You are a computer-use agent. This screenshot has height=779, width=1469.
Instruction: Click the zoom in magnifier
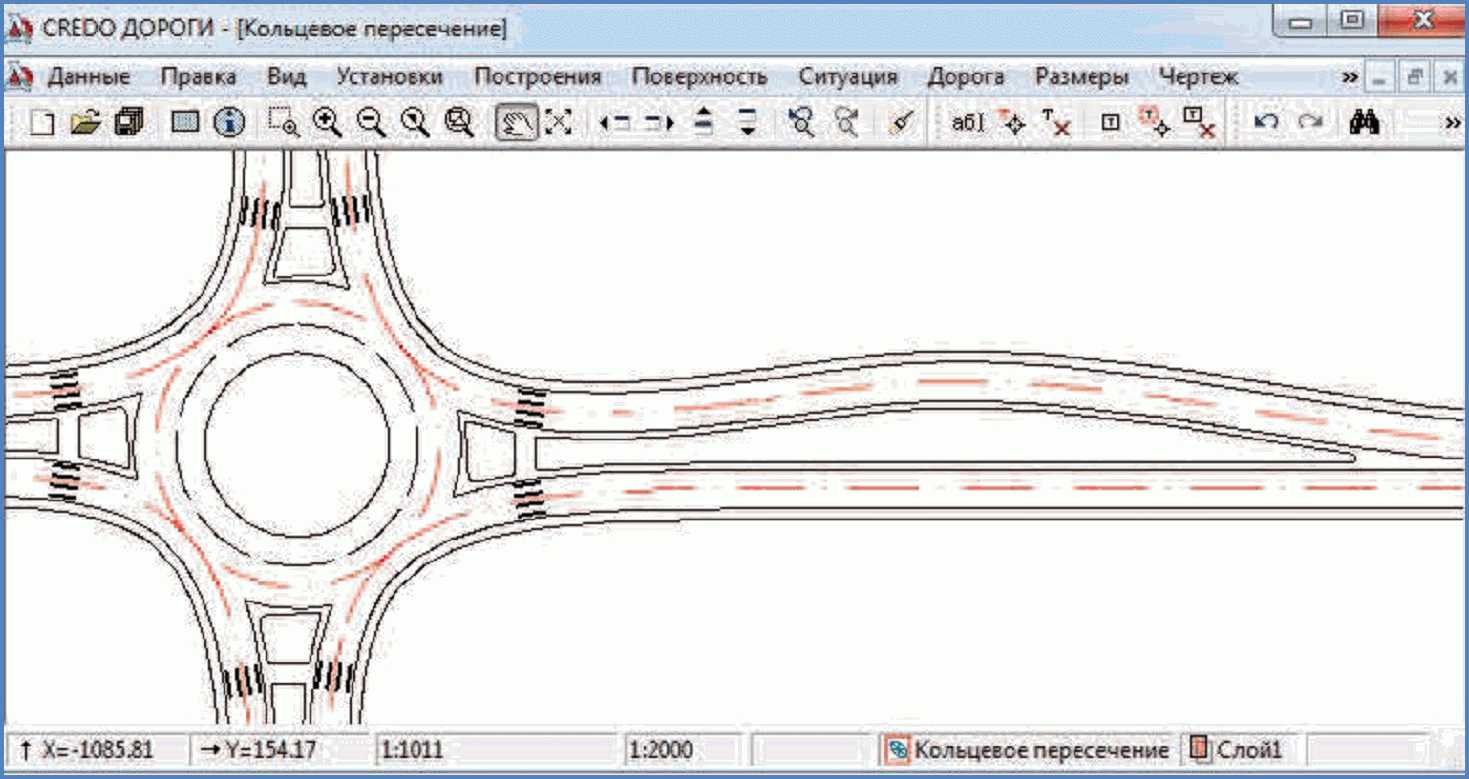click(327, 122)
